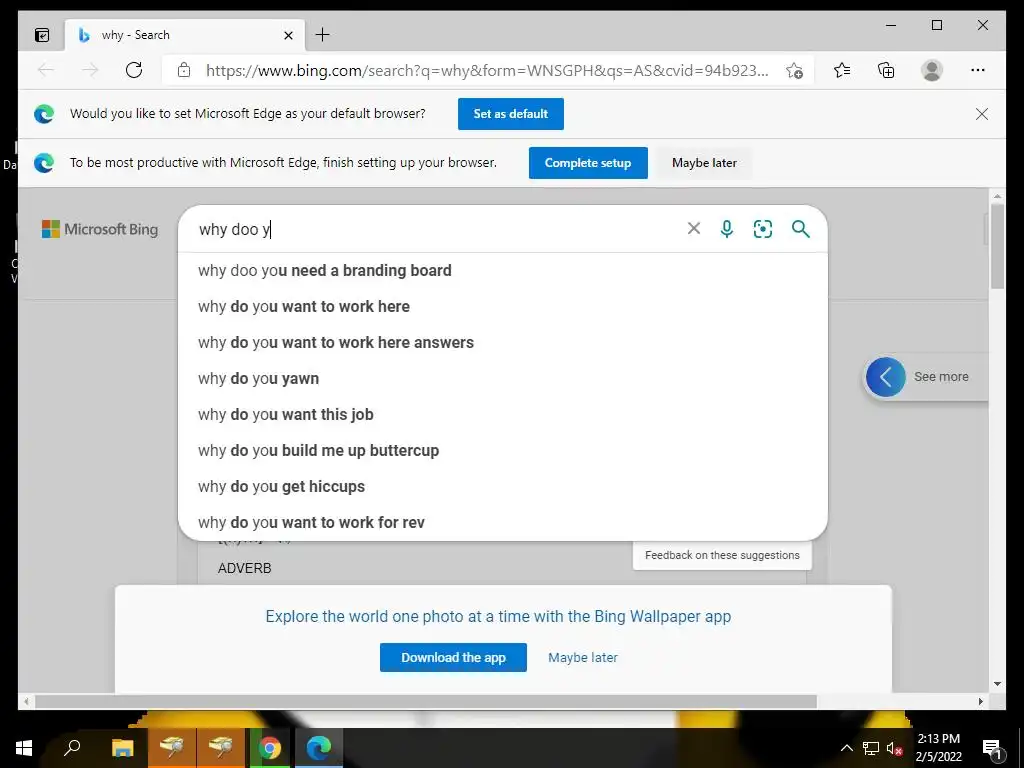
Task: Click the browser back arrow
Action: point(46,70)
